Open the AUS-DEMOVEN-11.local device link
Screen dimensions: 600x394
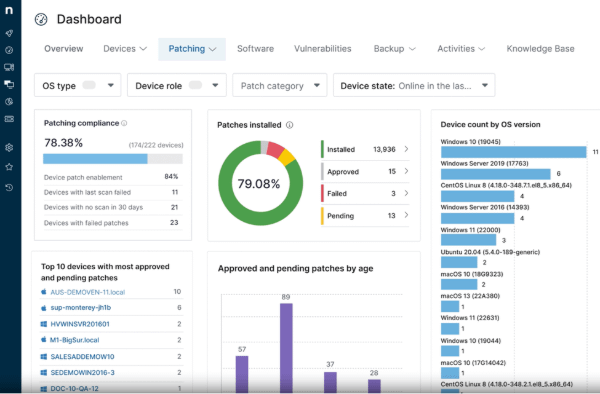tap(88, 292)
